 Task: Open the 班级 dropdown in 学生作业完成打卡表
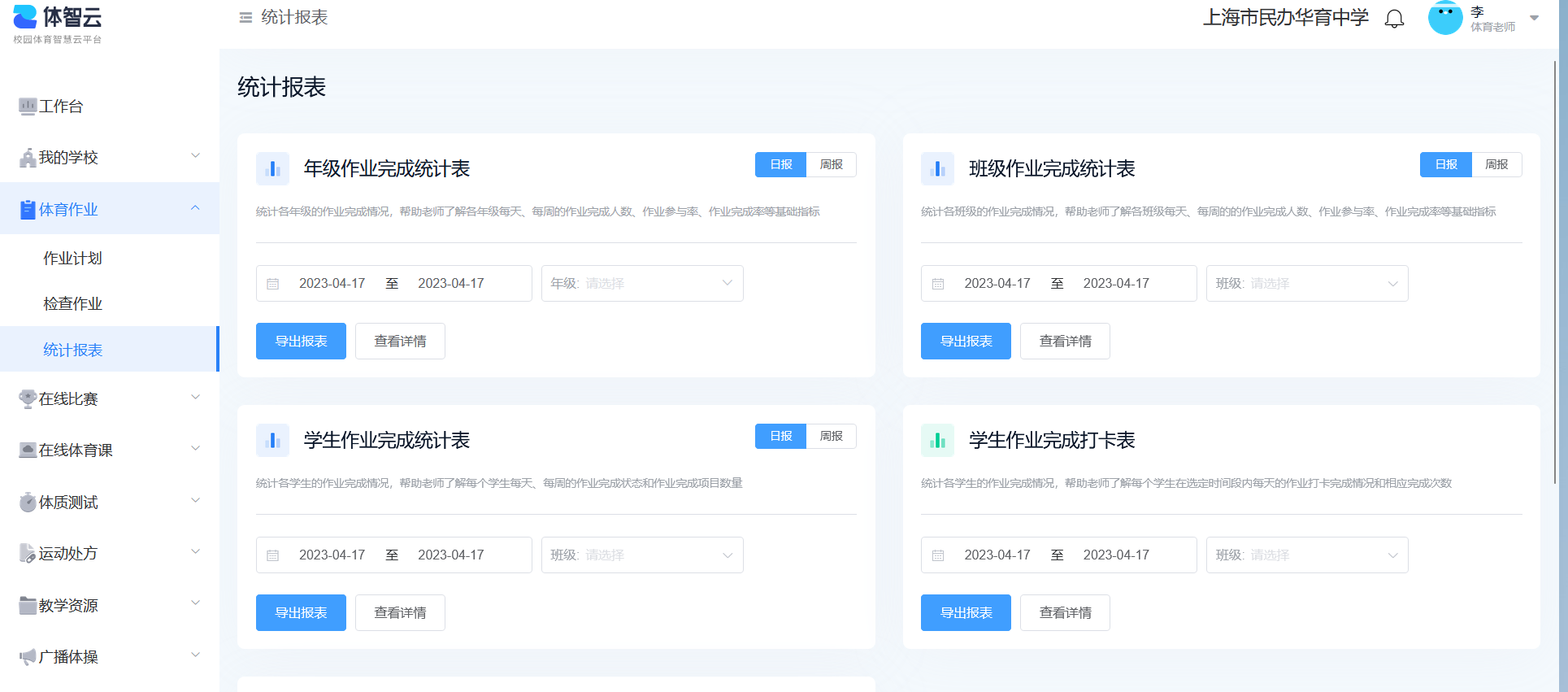coord(1307,555)
